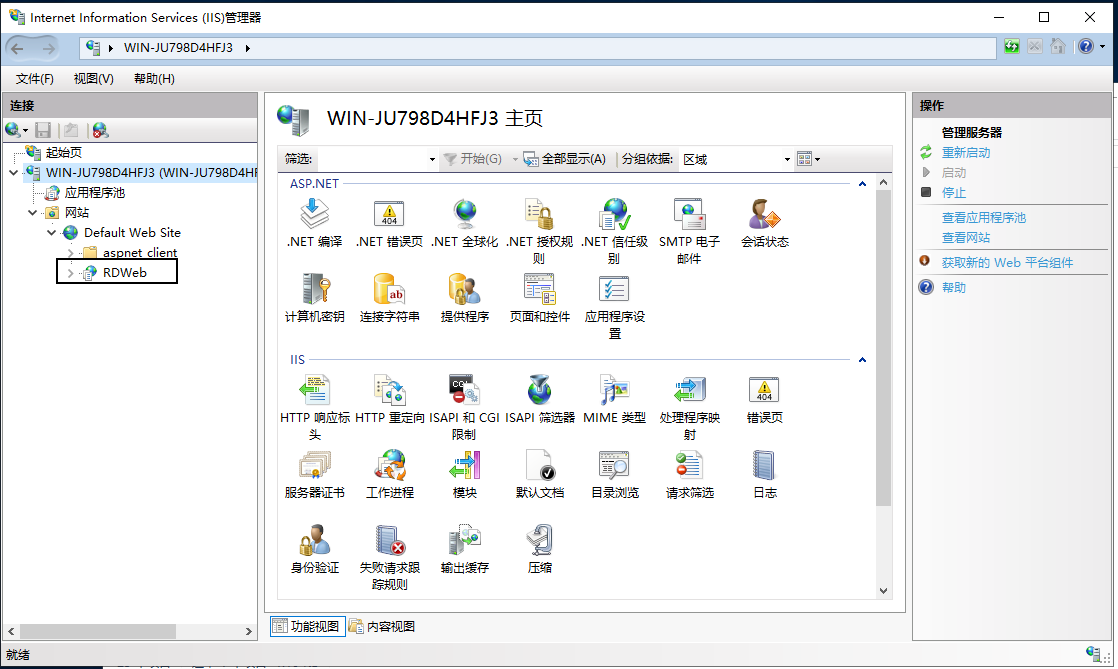Select 应用程序池 in the connections tree

point(95,193)
